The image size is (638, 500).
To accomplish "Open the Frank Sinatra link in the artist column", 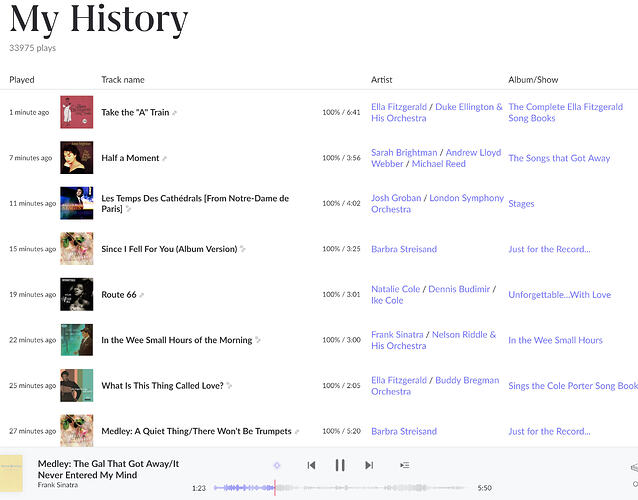I will tap(397, 335).
